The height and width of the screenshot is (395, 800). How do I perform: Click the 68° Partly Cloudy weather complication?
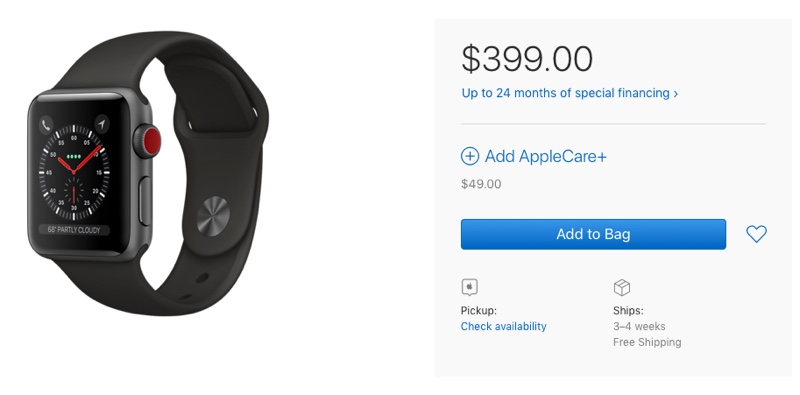coord(74,230)
